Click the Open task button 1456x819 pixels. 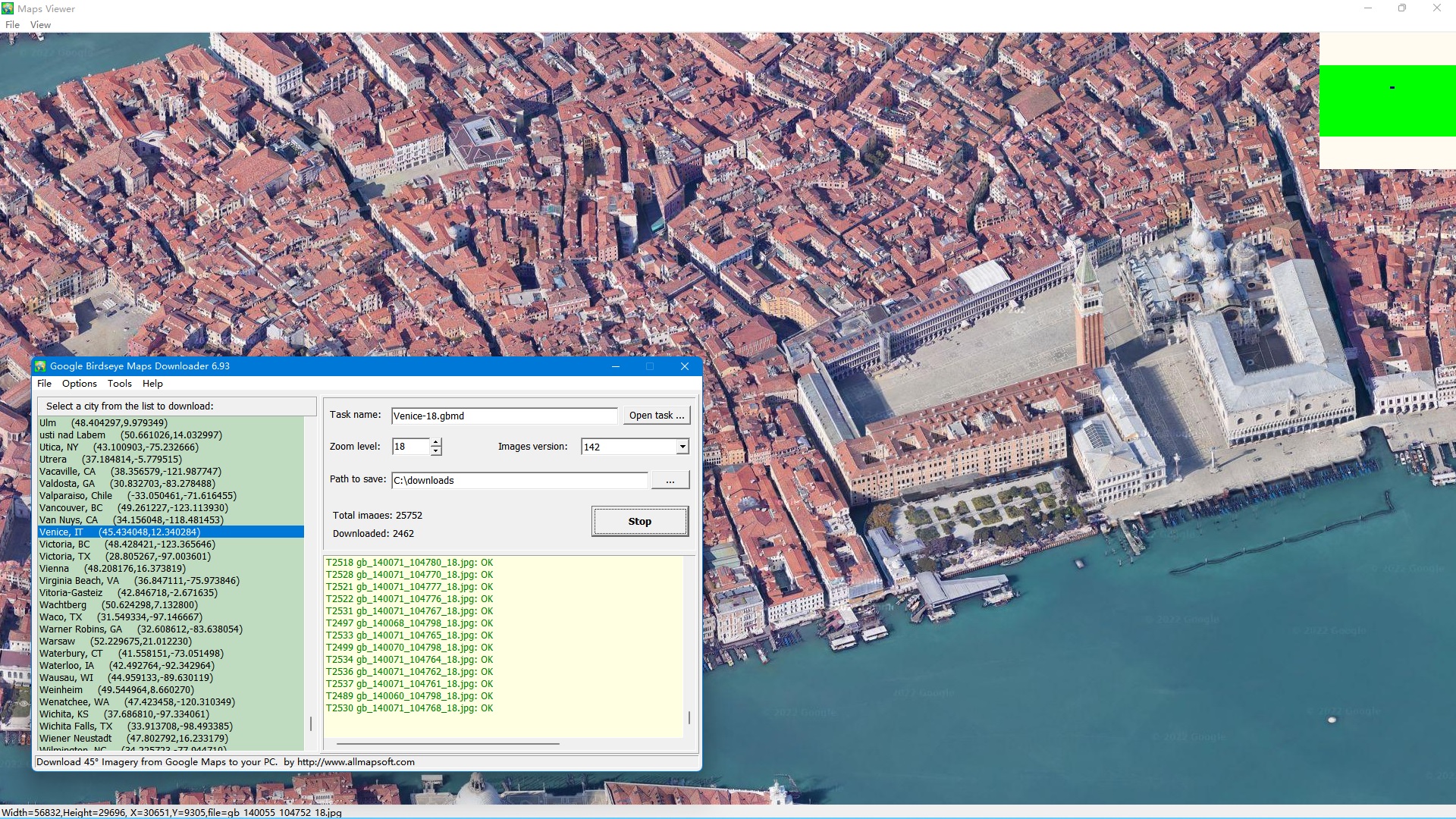pos(657,416)
